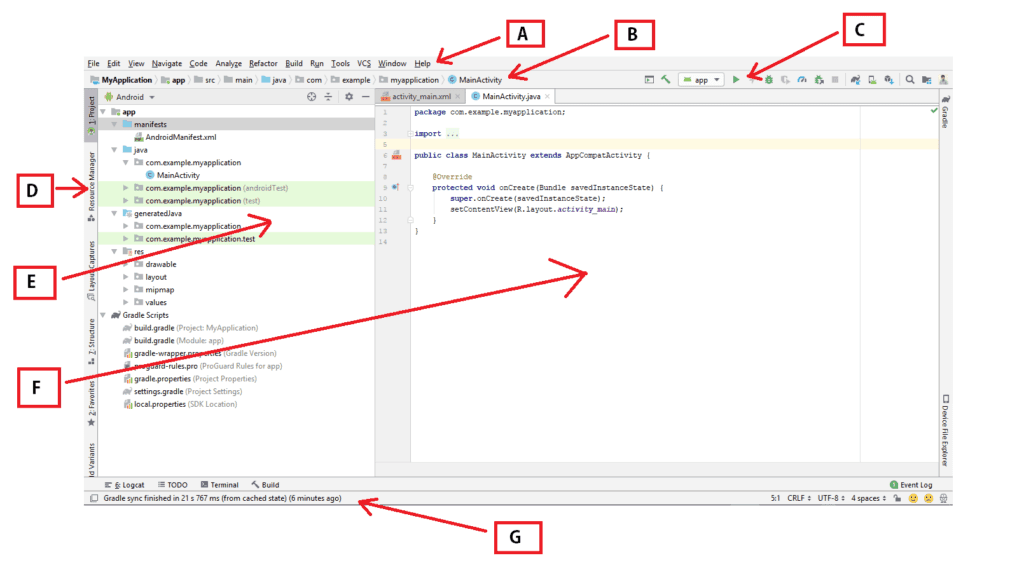Viewport: 1024px width, 572px height.
Task: Open the Terminal tool window
Action: pos(219,485)
